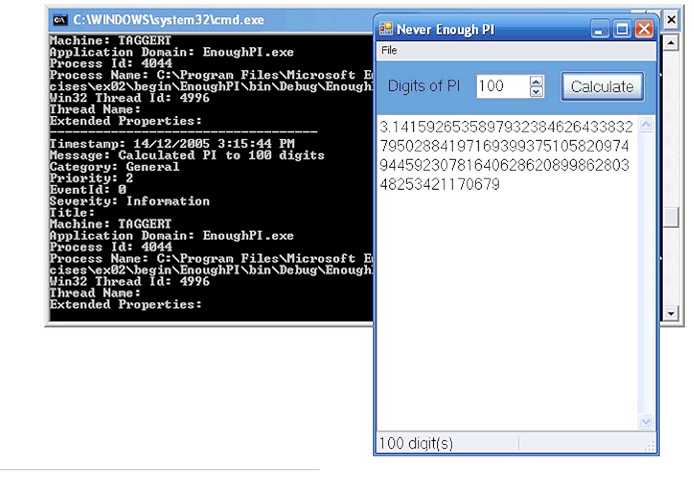Click the PI results box scroll down arrow
Screen dimensions: 694x479
tap(646, 422)
